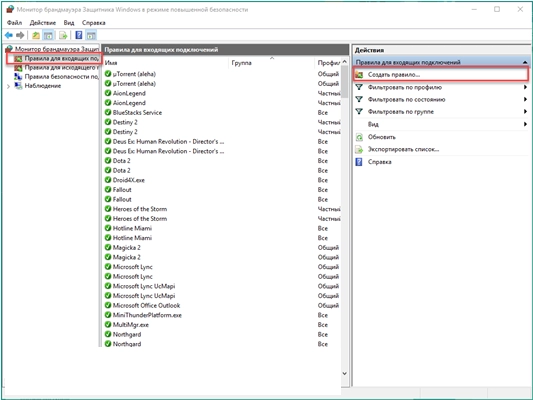Screen dimensions: 533x400
Task: Select the BlueStacks Service rule row
Action: point(223,112)
